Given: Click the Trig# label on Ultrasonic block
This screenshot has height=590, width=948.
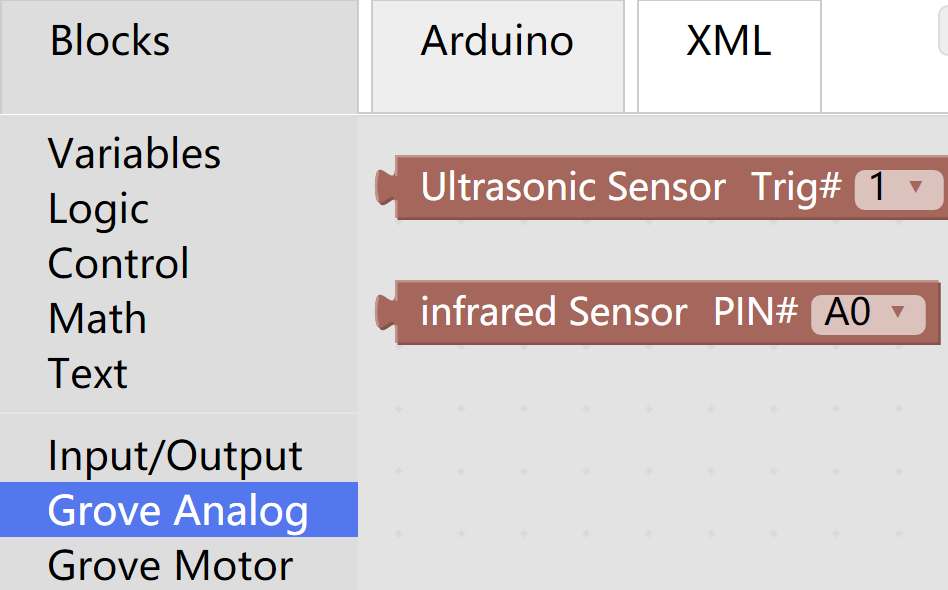Looking at the screenshot, I should coord(796,188).
